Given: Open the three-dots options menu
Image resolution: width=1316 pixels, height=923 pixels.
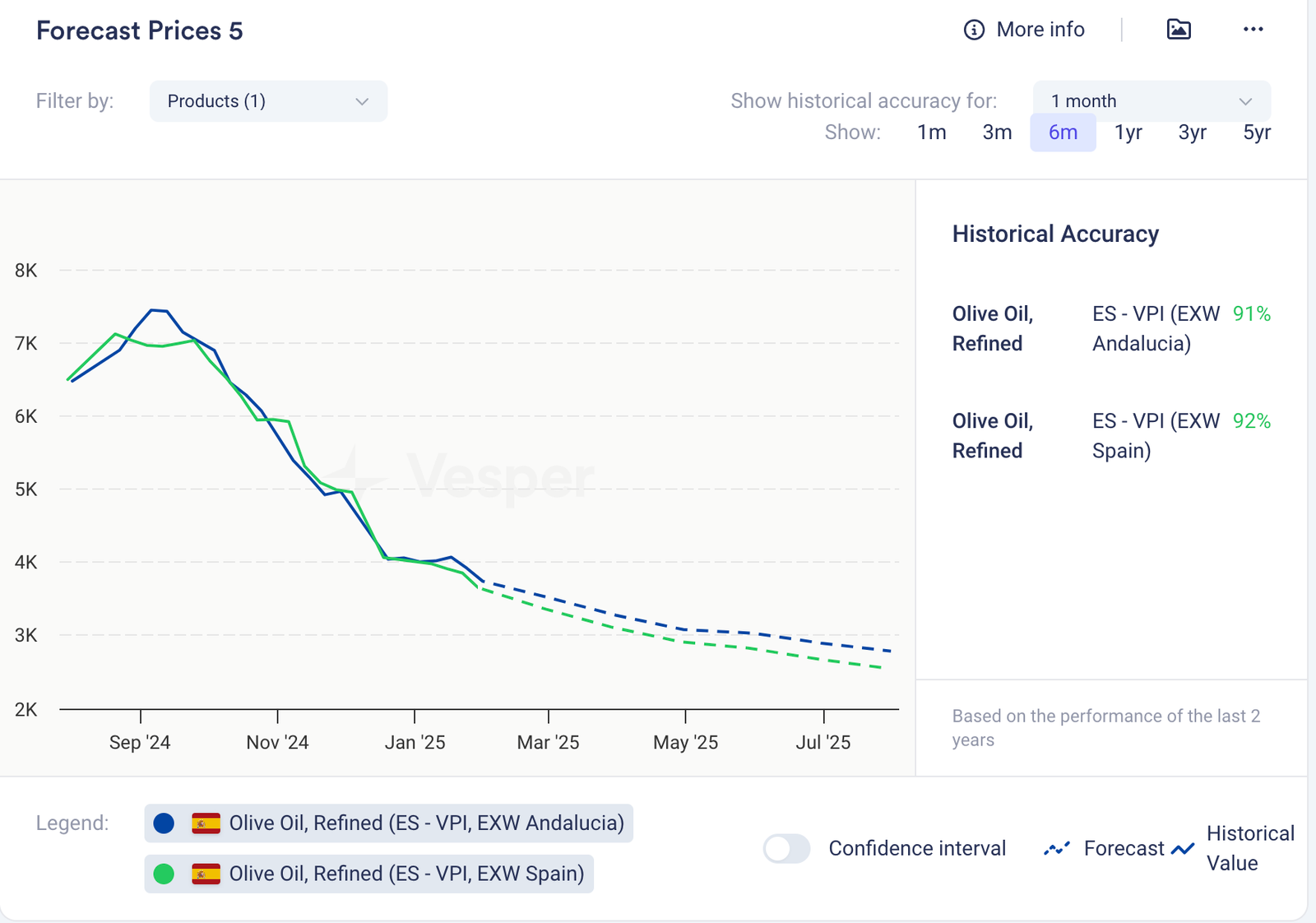Looking at the screenshot, I should tap(1253, 30).
